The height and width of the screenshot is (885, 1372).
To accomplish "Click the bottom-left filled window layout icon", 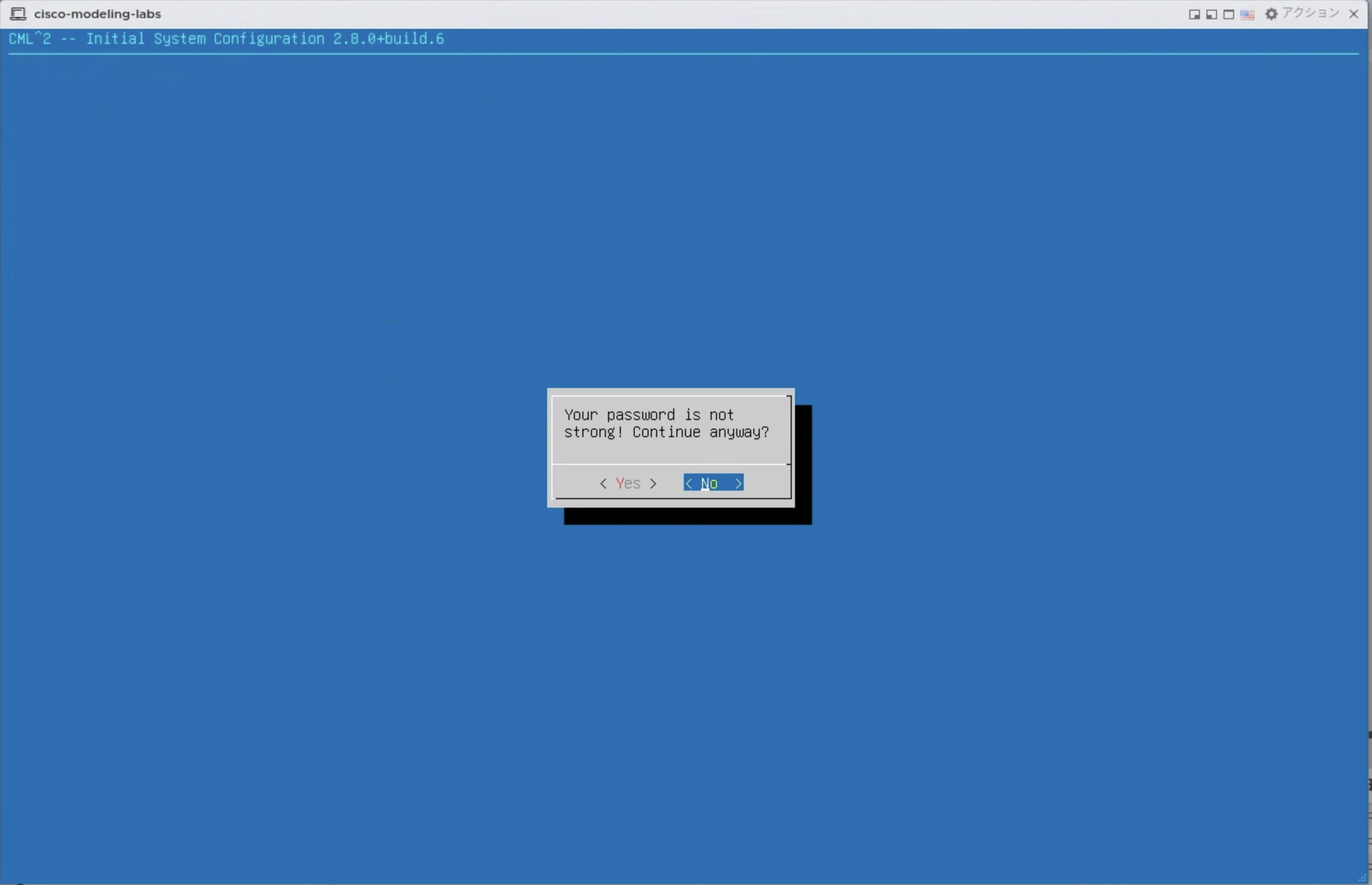I will click(x=1211, y=14).
